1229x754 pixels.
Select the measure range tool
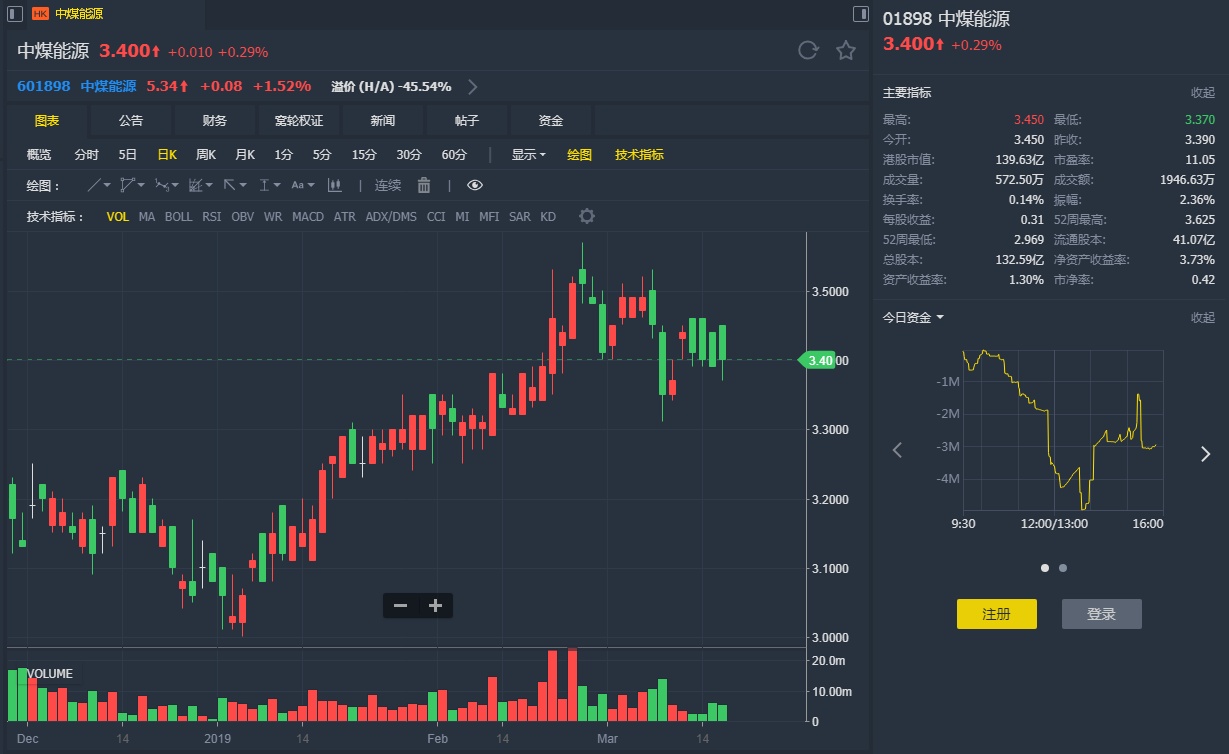pos(269,185)
